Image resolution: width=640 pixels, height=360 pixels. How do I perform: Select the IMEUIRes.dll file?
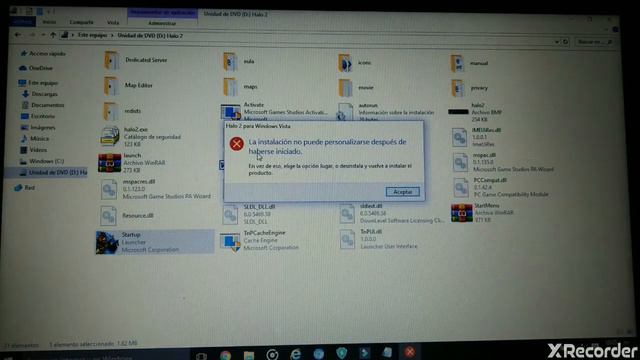click(x=477, y=137)
